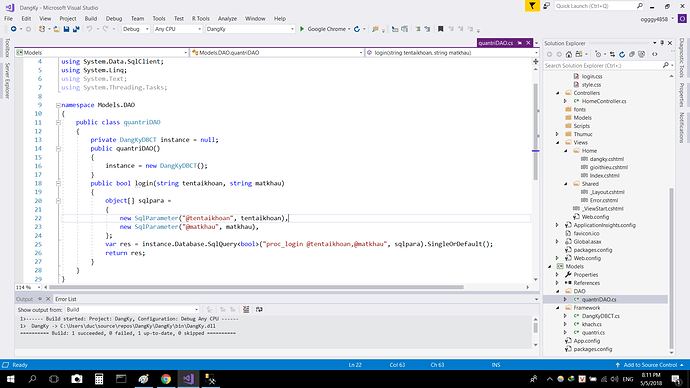Click the Redo toolbar icon
Screen dimensions: 690x388
coord(105,29)
